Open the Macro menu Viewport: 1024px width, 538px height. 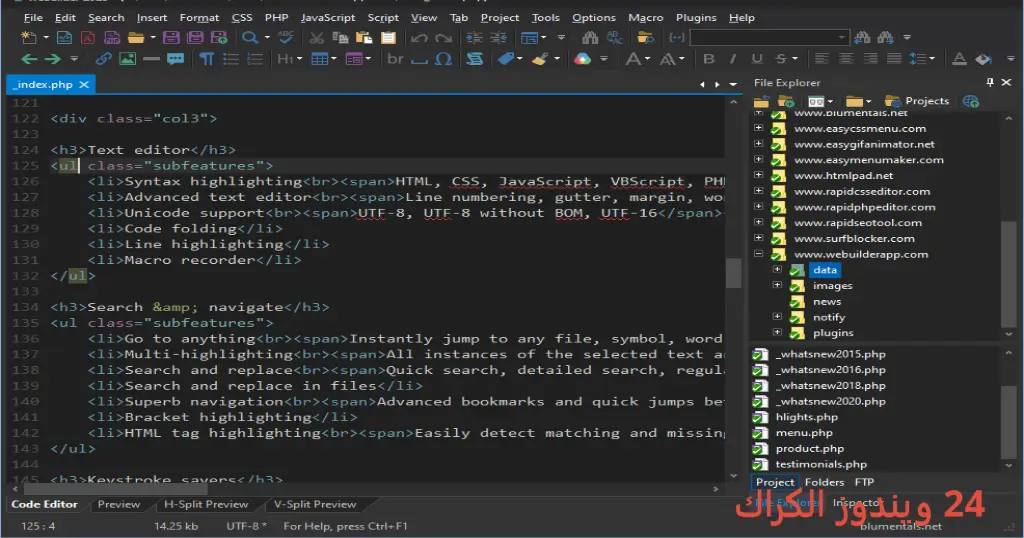[645, 18]
